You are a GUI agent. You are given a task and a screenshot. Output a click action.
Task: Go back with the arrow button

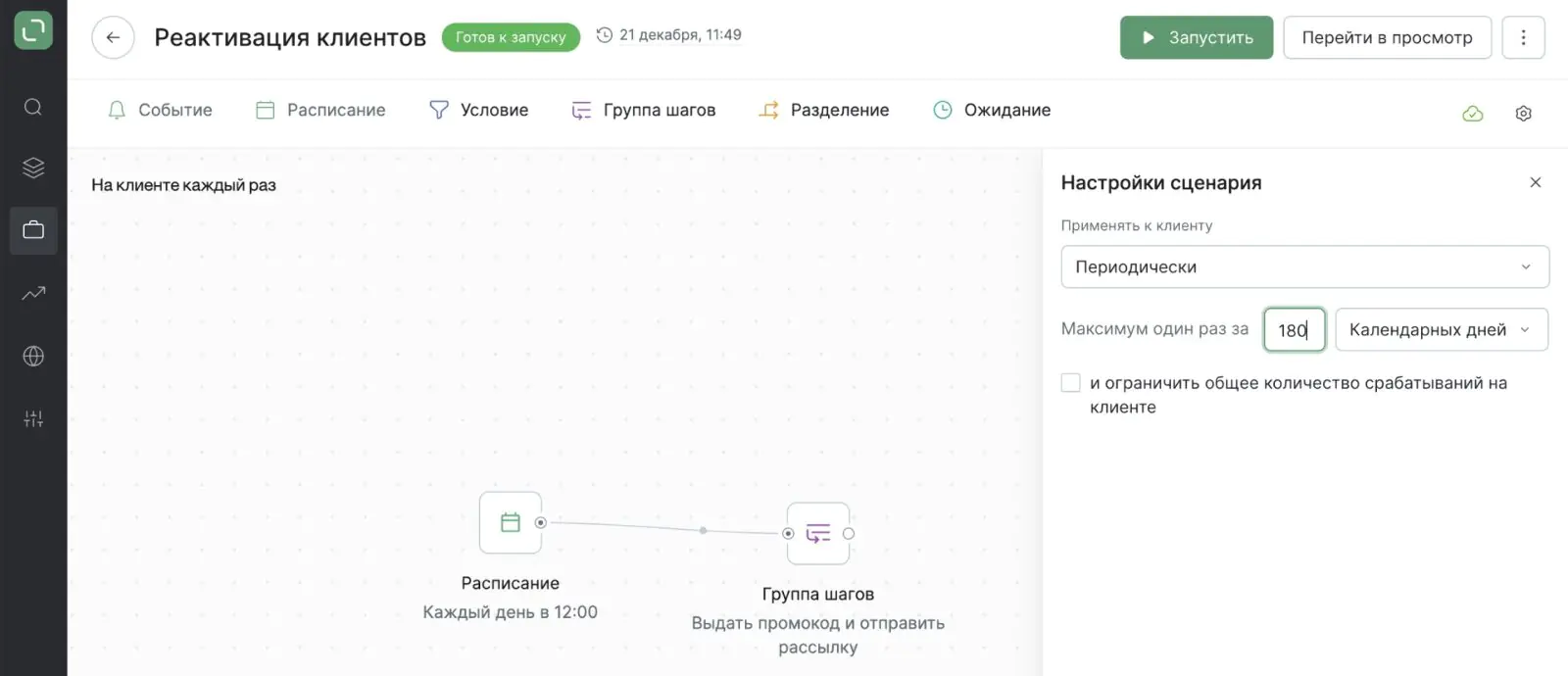pos(113,38)
